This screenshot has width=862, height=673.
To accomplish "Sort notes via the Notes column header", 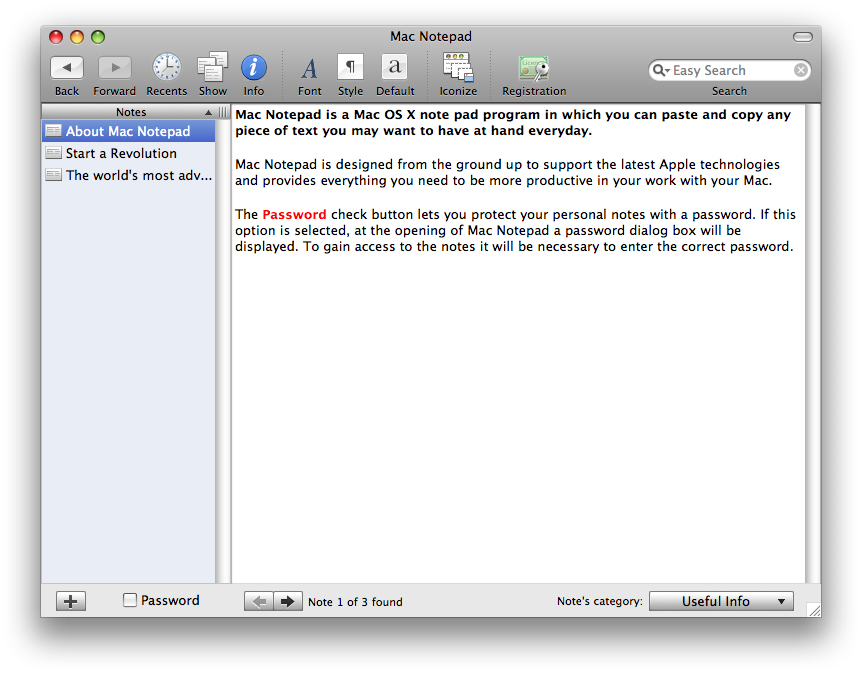I will tap(130, 112).
